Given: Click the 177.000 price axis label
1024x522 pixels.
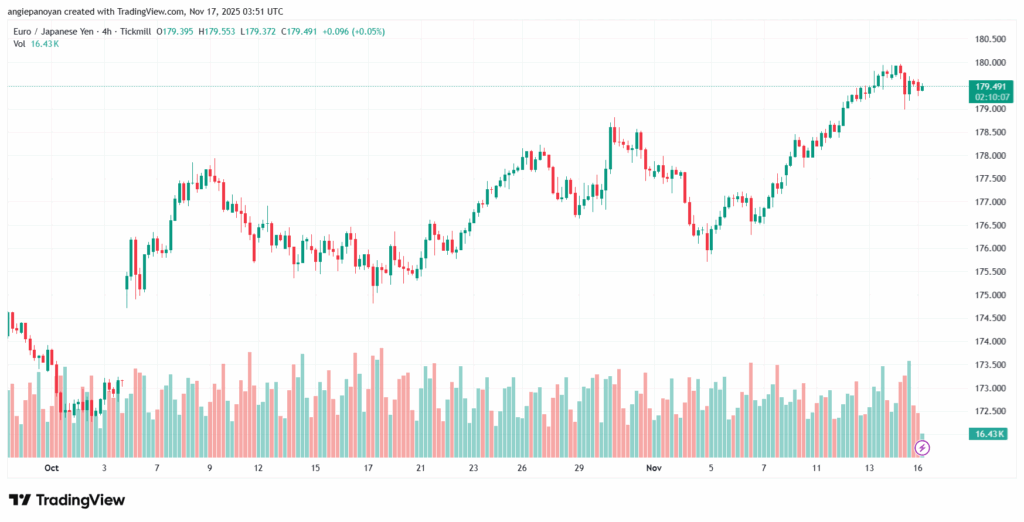Looking at the screenshot, I should coord(989,202).
